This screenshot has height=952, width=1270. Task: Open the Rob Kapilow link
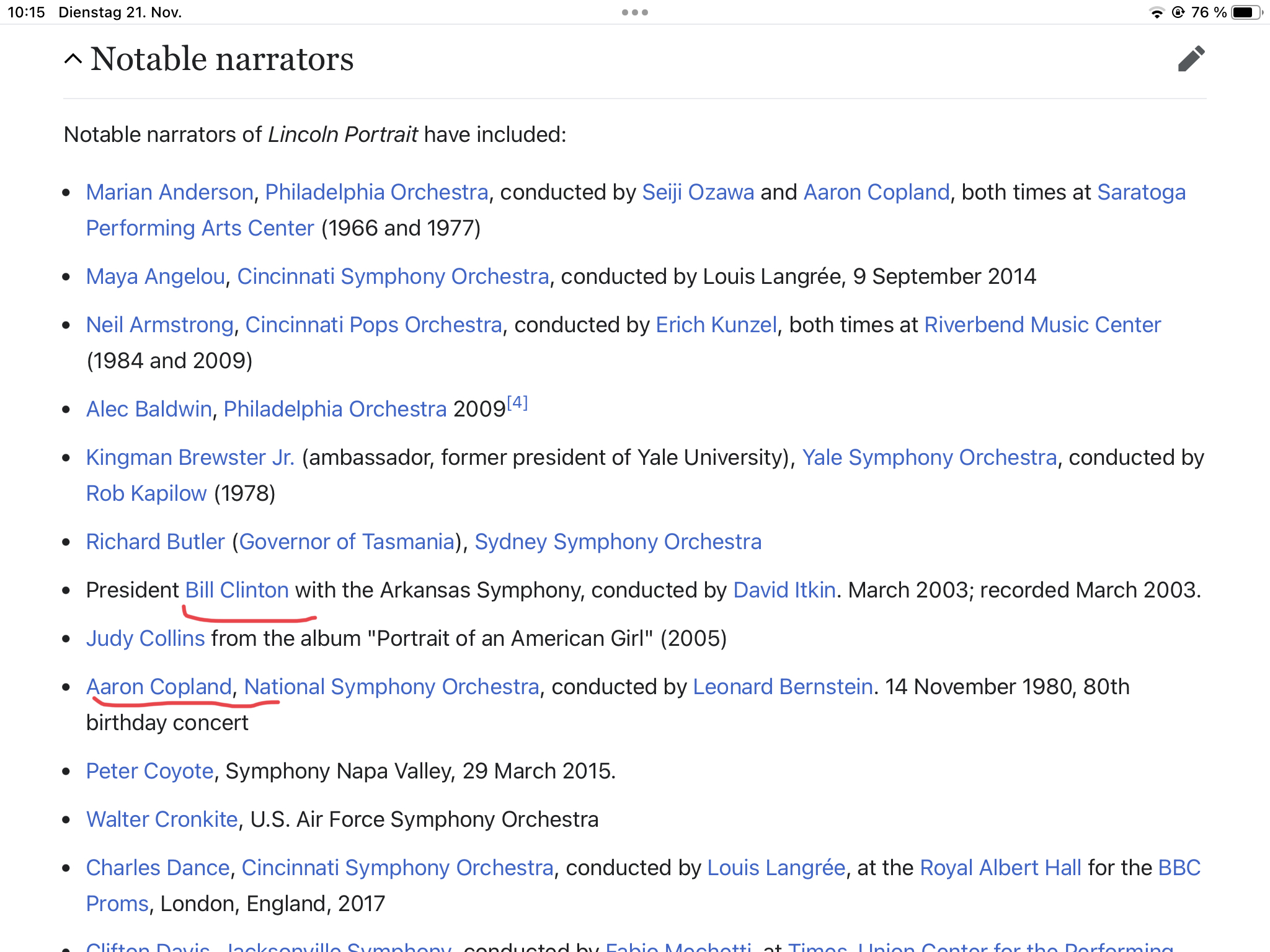click(146, 493)
